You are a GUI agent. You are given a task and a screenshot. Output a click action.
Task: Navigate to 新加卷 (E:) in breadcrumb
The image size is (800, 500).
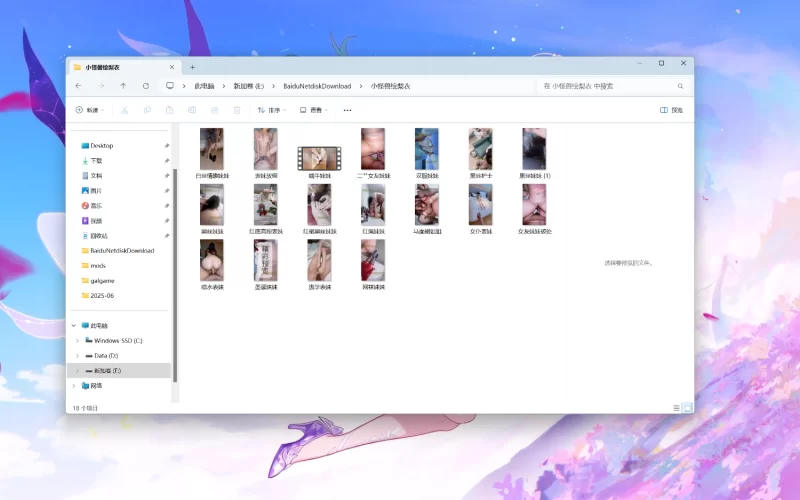249,86
